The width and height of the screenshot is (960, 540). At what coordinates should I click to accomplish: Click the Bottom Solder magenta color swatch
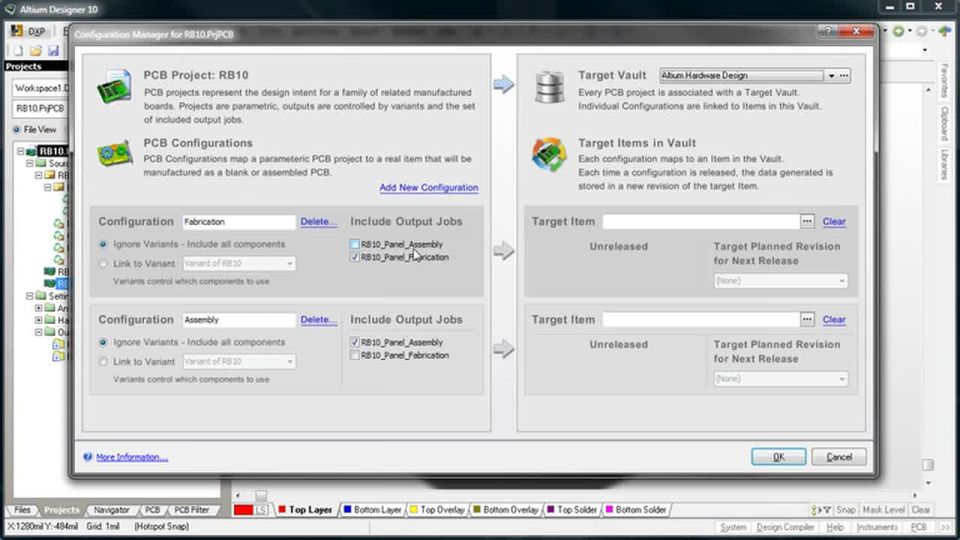coord(609,509)
